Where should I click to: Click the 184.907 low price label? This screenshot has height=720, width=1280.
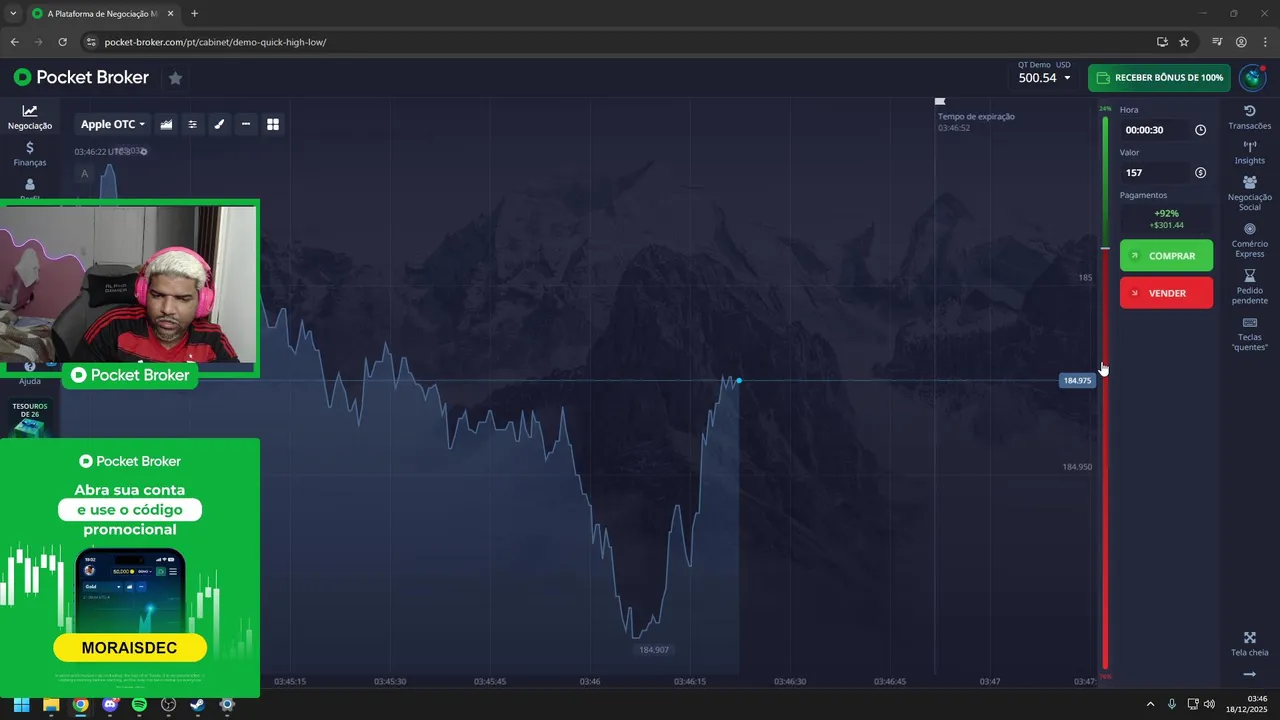point(654,650)
